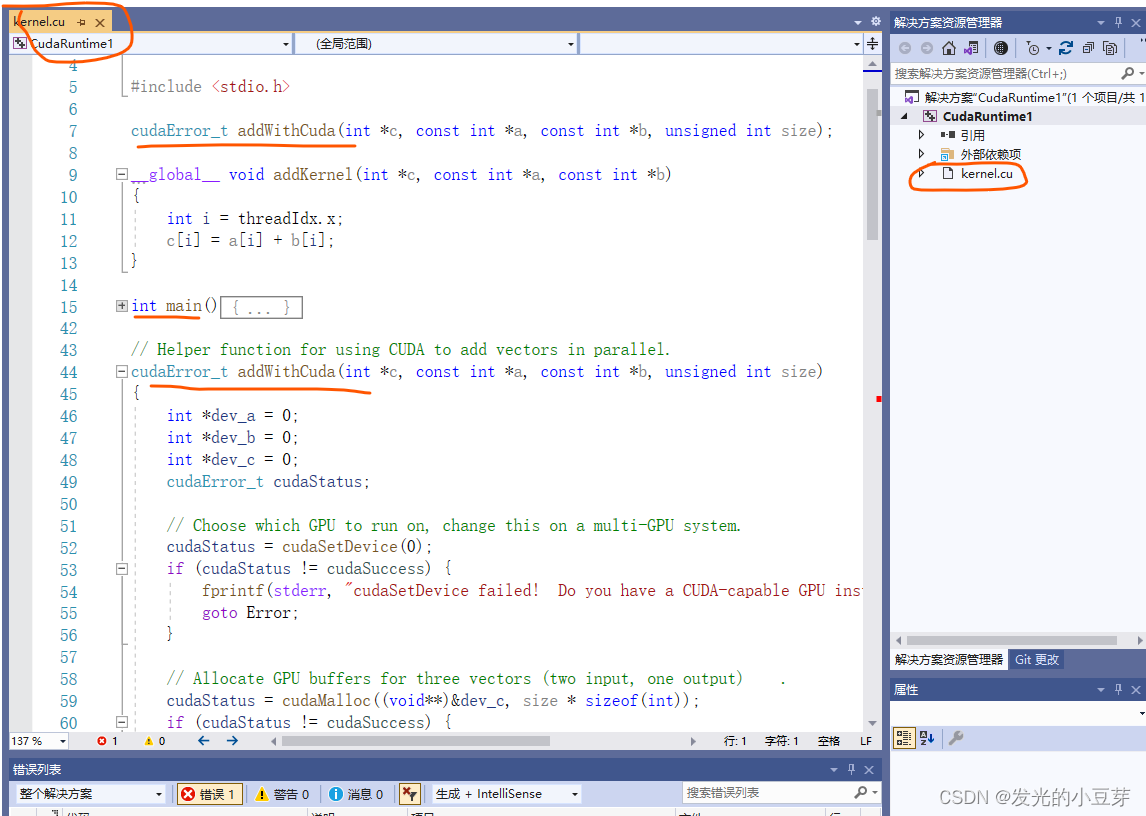Open the CudaRuntime1 project scope dropdown
1146x816 pixels.
pyautogui.click(x=286, y=44)
